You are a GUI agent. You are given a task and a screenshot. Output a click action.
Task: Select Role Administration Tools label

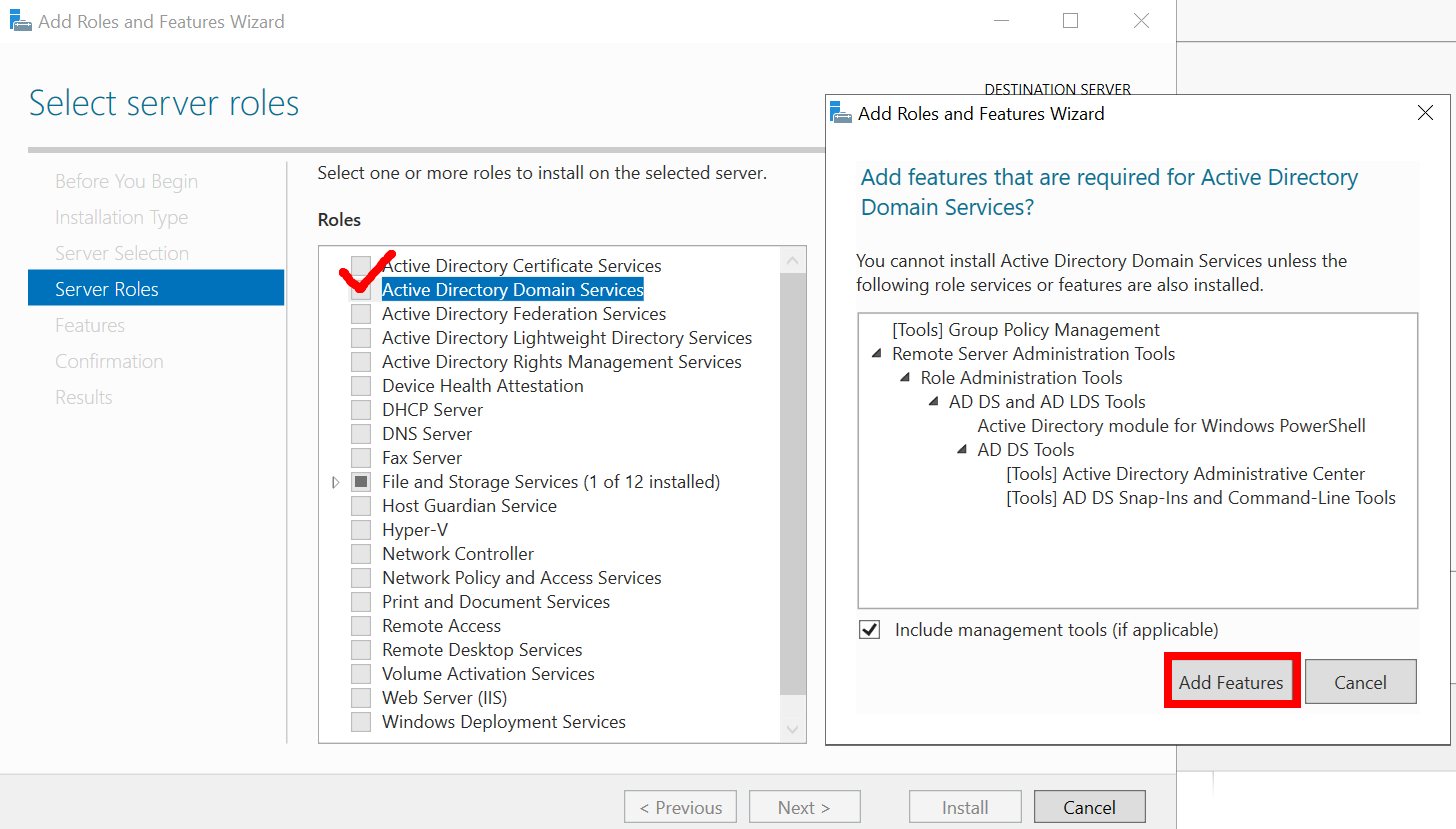coord(1022,378)
